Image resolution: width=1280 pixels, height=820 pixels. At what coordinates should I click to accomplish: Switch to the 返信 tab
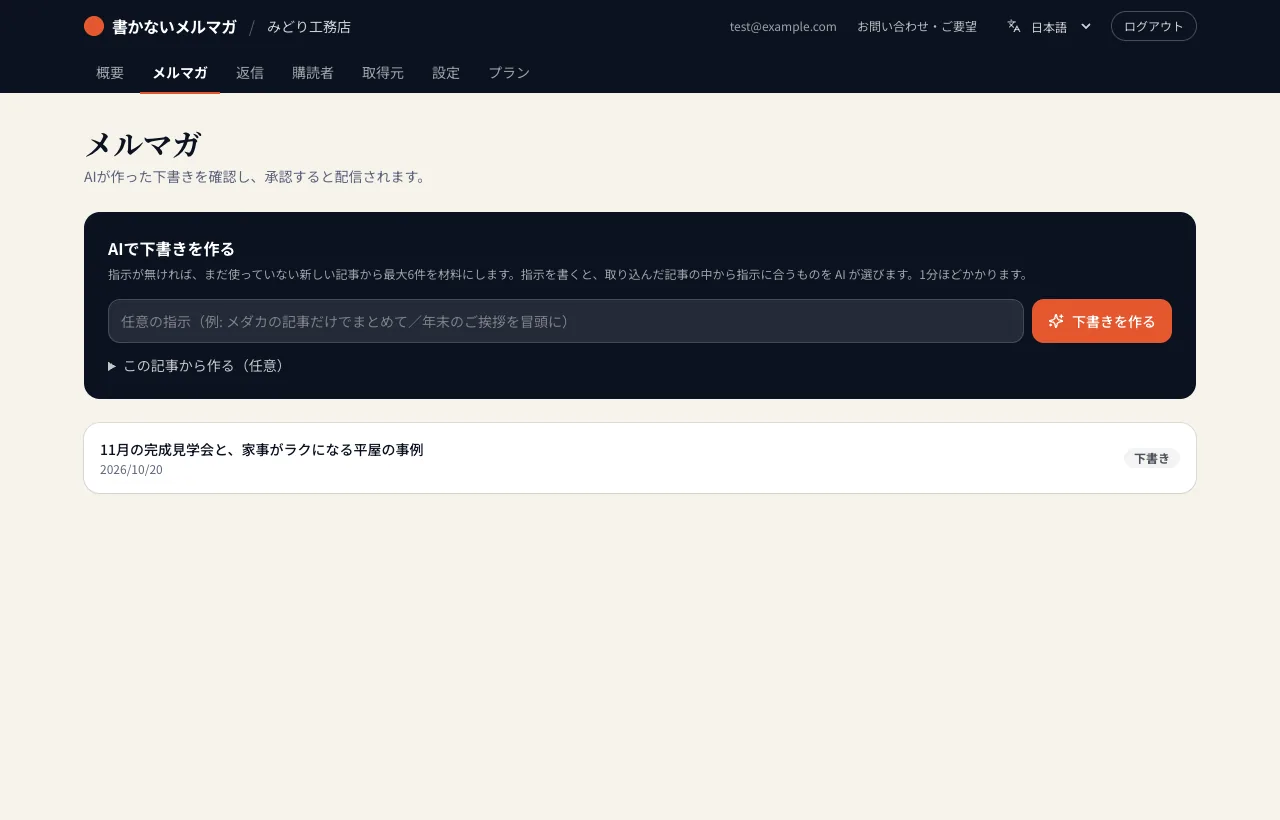[250, 72]
